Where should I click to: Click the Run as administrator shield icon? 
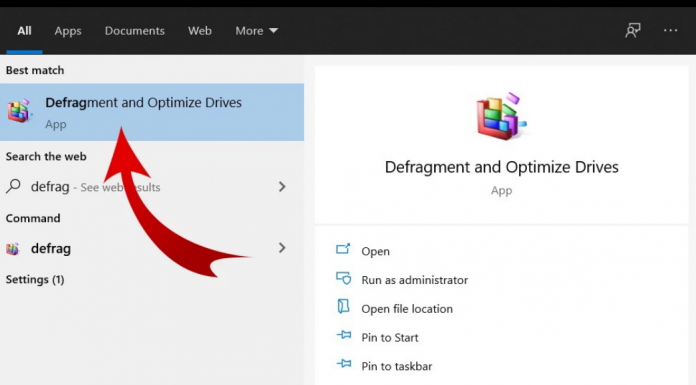(344, 278)
